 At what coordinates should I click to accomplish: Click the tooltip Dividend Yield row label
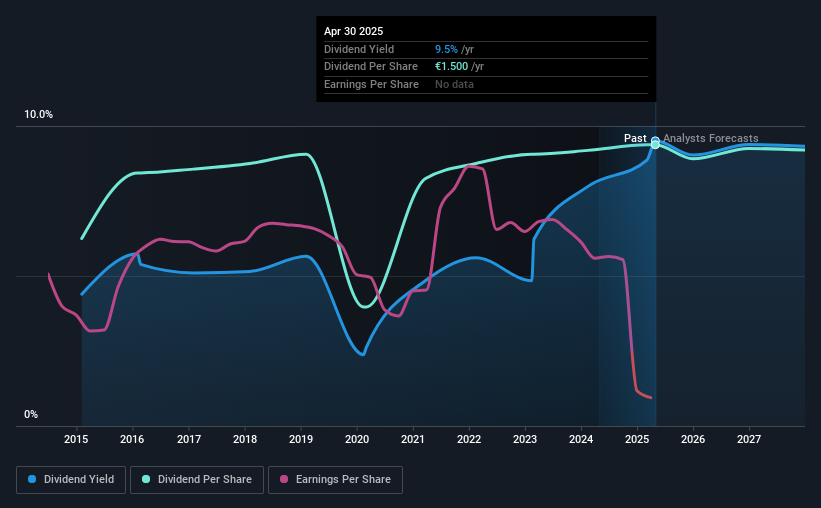pyautogui.click(x=359, y=49)
